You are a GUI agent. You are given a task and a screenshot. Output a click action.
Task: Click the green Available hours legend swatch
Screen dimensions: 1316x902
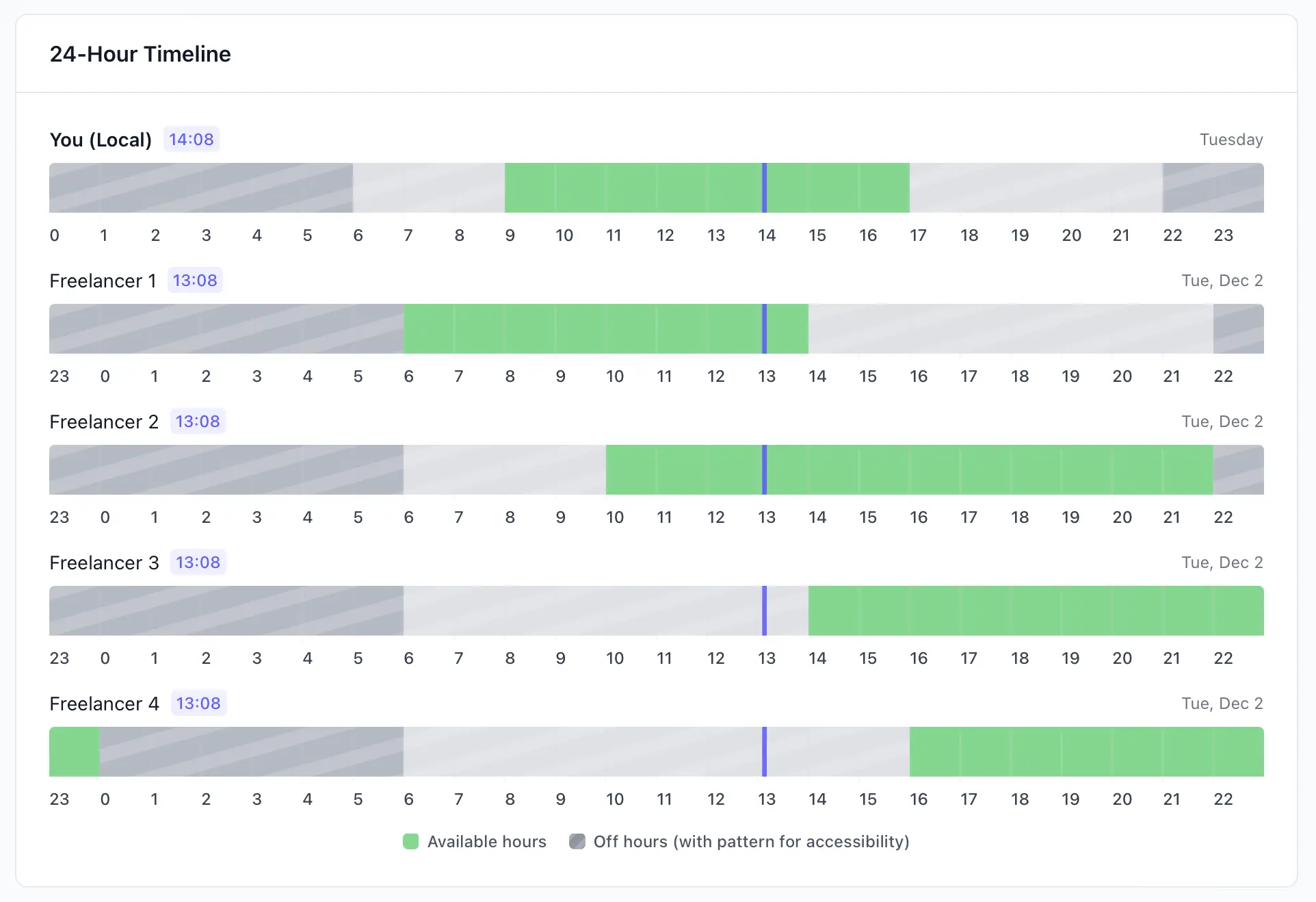[410, 841]
